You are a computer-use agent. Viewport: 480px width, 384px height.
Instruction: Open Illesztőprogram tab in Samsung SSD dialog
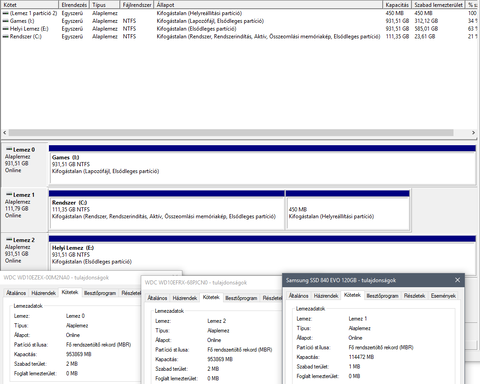pyautogui.click(x=382, y=296)
